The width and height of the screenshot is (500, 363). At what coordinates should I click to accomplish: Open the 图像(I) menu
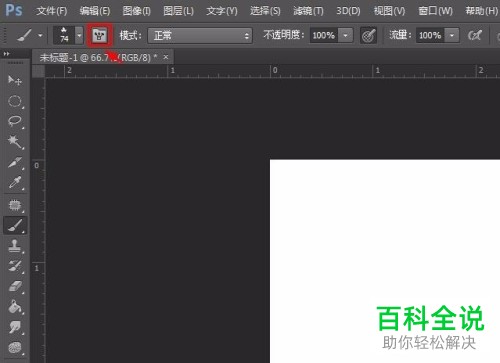pyautogui.click(x=137, y=11)
